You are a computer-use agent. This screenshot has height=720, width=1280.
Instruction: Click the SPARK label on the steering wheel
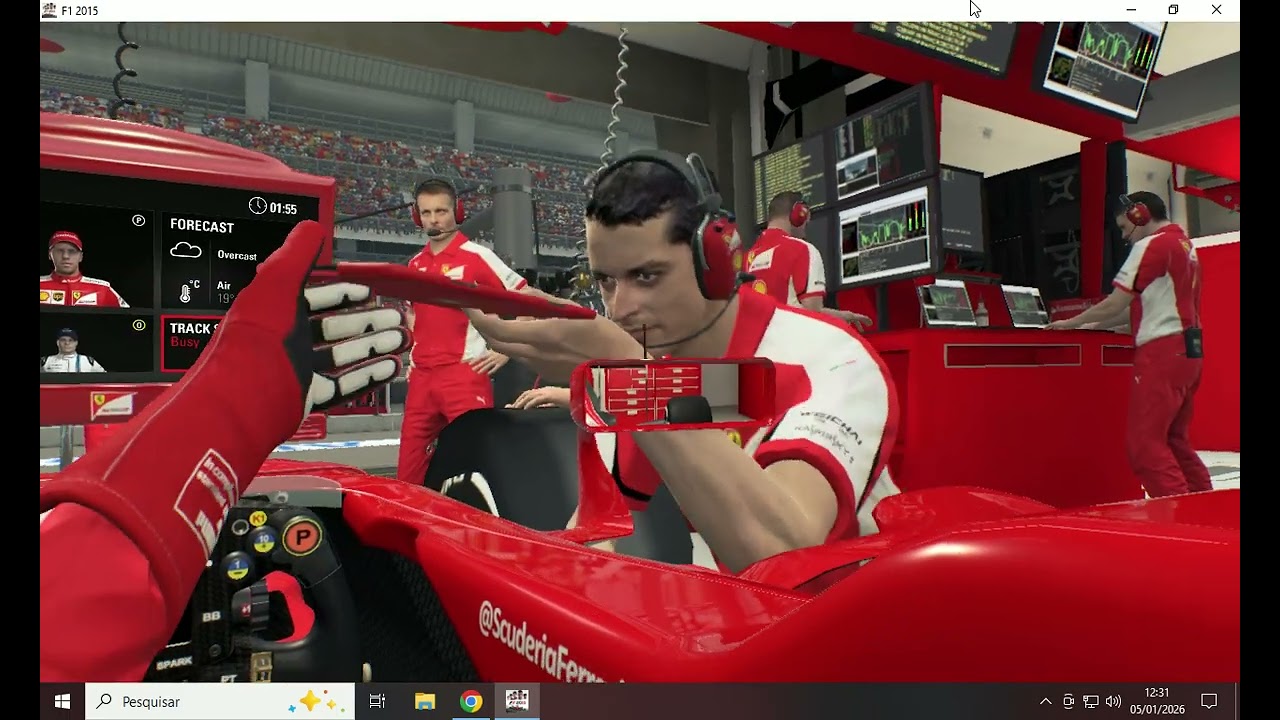coord(174,662)
